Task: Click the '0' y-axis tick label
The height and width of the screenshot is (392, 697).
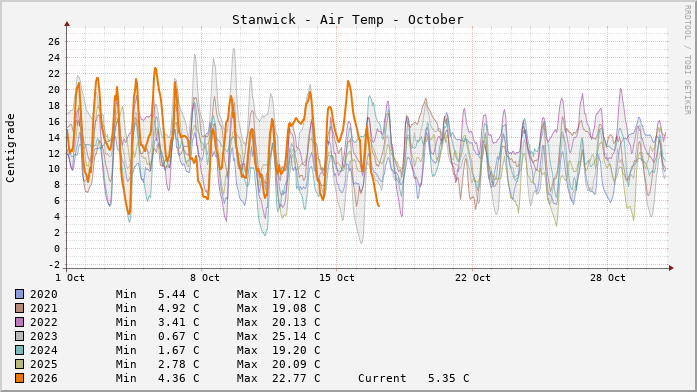Action: coord(57,249)
